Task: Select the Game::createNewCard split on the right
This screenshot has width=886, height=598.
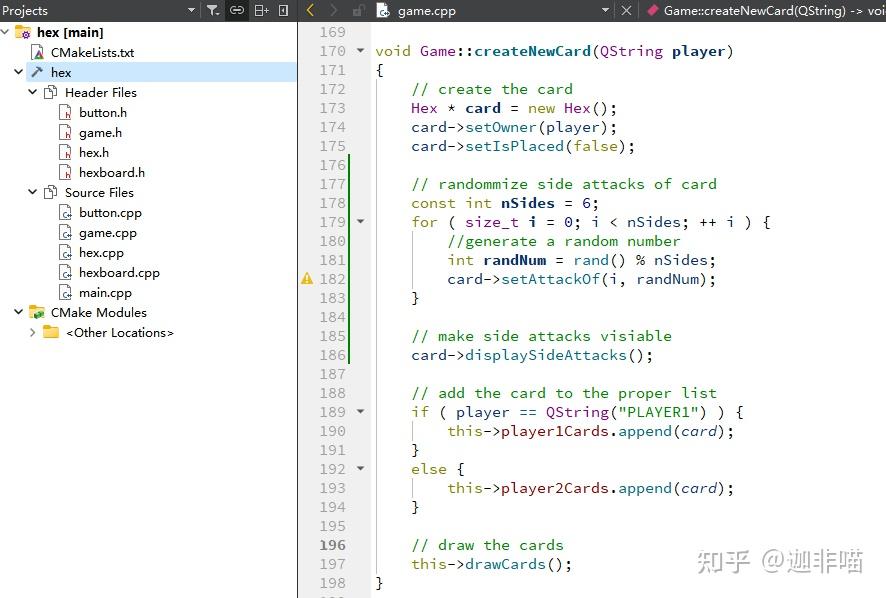Action: 770,11
